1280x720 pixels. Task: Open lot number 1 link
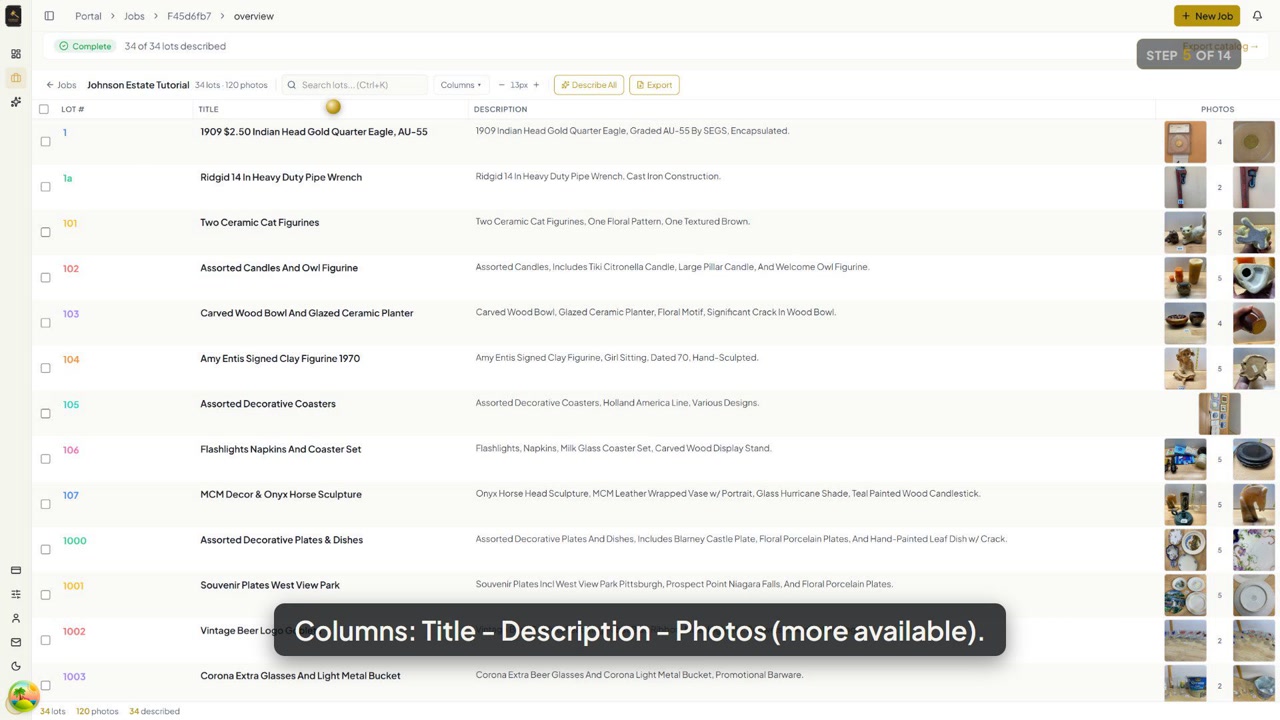pyautogui.click(x=65, y=132)
